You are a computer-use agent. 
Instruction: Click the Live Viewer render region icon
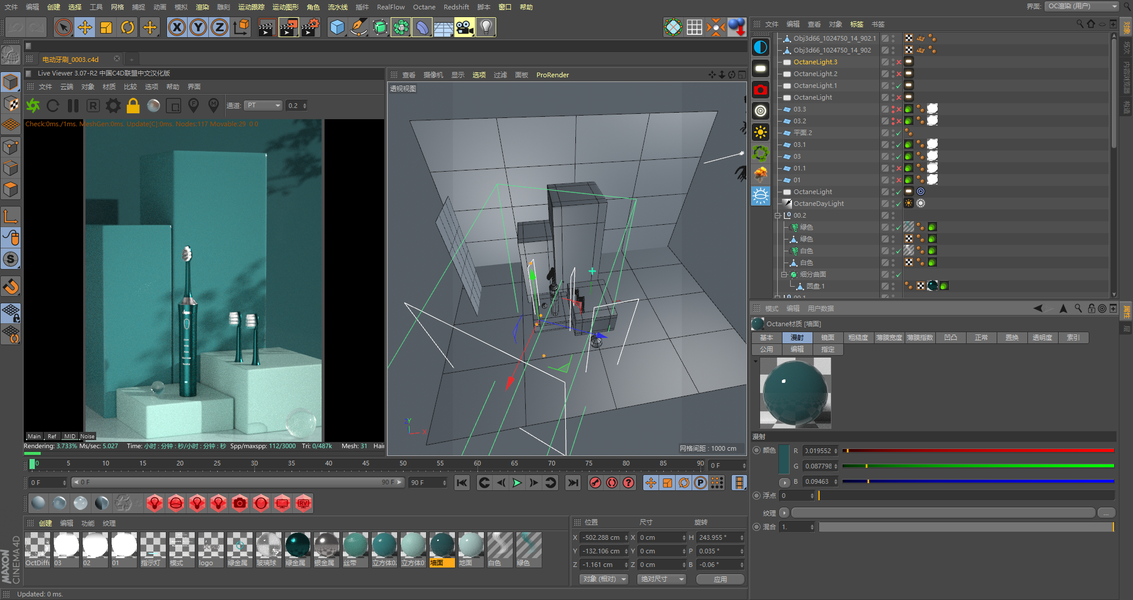(173, 106)
